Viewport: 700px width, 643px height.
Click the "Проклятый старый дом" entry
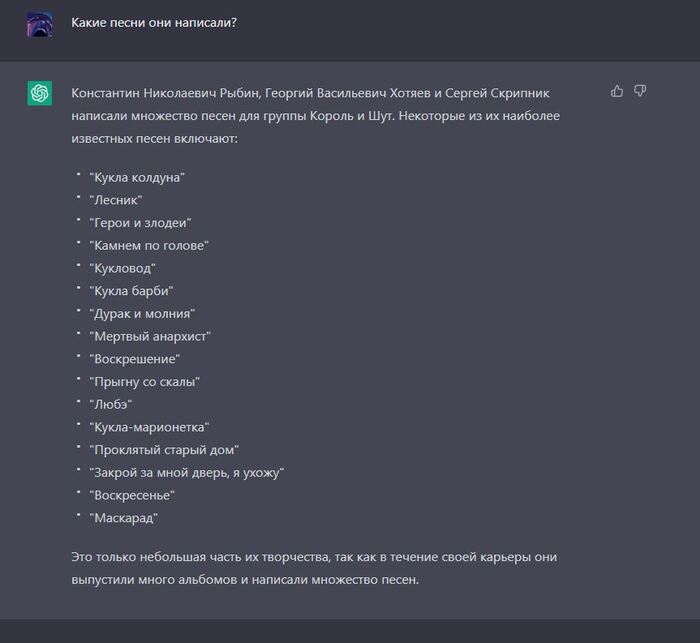pyautogui.click(x=163, y=450)
